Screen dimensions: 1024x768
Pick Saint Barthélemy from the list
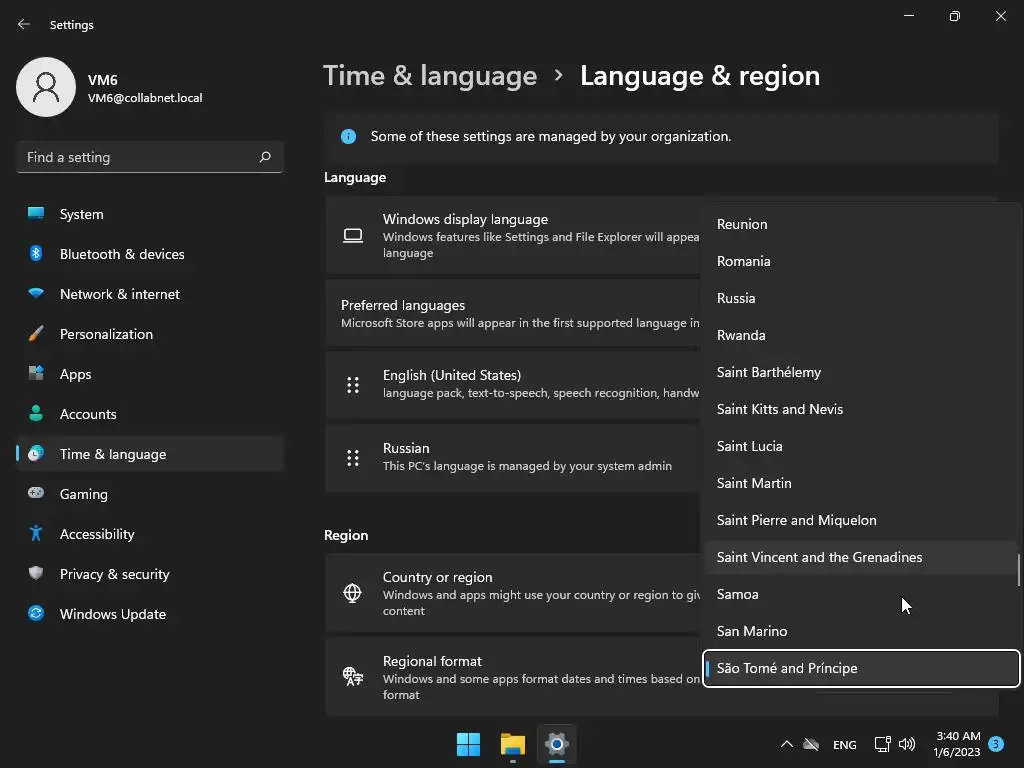click(861, 372)
